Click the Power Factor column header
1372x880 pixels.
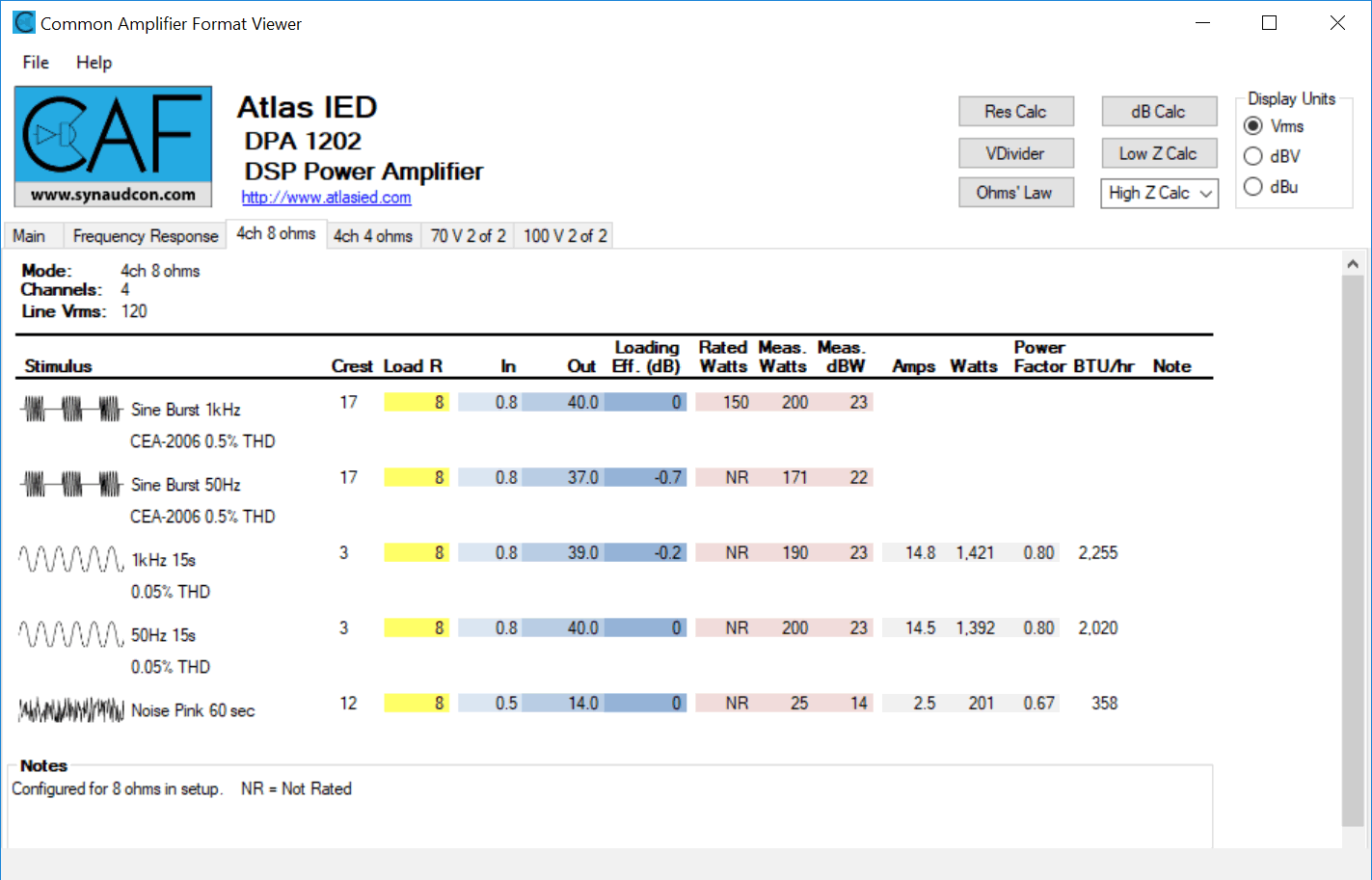pos(1039,357)
